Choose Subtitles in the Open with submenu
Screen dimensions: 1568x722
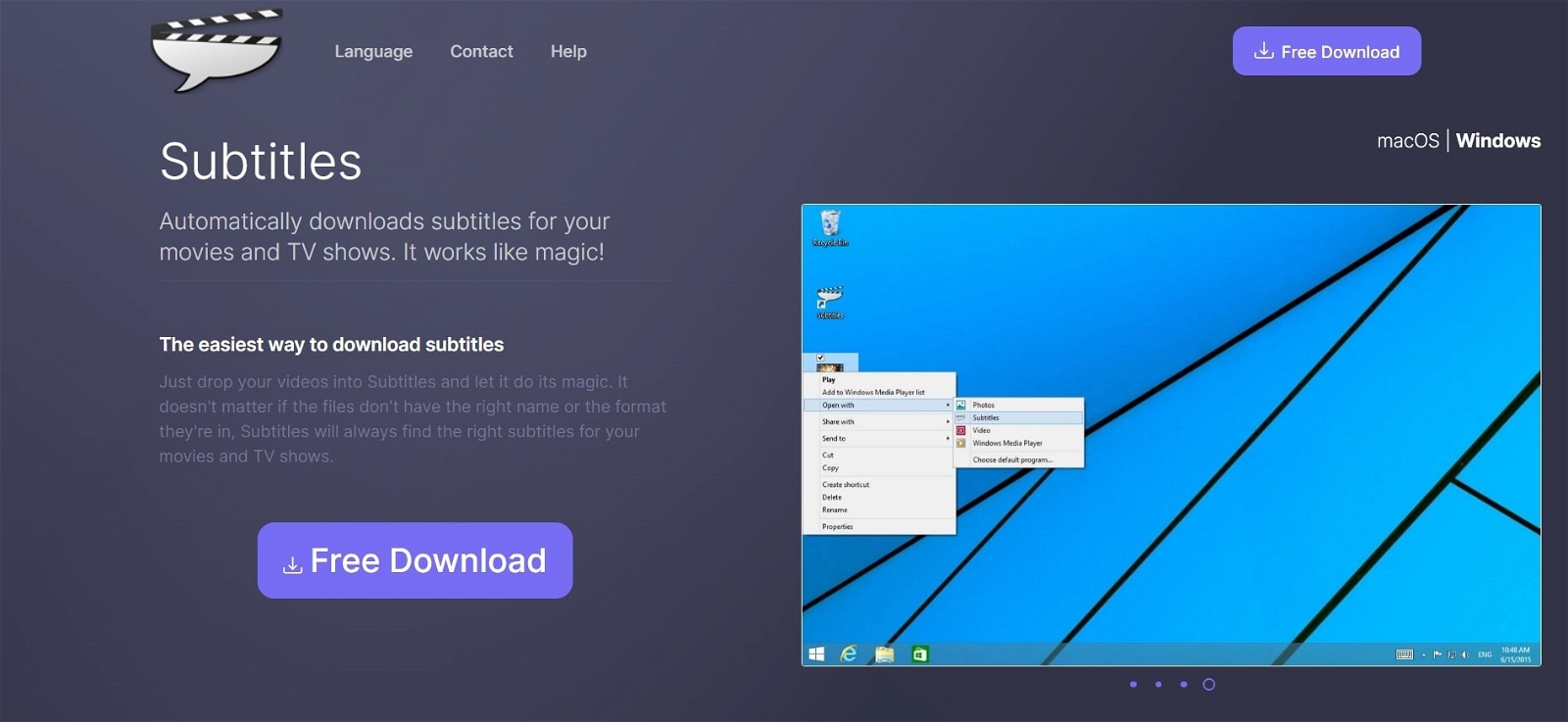tap(986, 418)
